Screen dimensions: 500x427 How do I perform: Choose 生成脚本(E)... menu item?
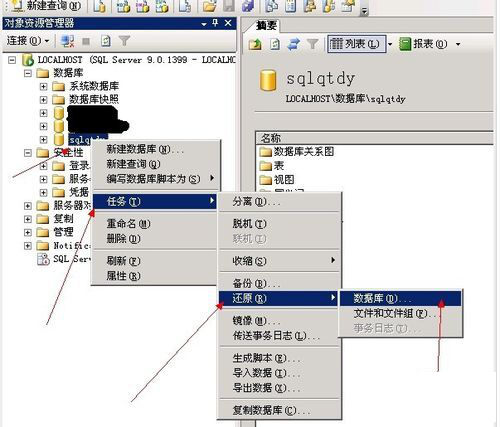click(x=279, y=358)
